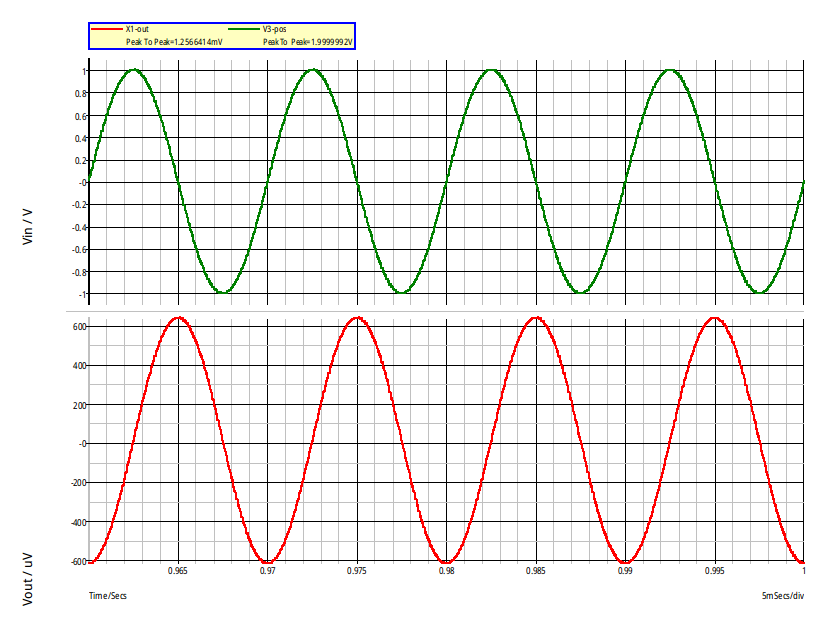Click the Vout / uV axis label
The width and height of the screenshot is (840, 630).
pyautogui.click(x=27, y=579)
